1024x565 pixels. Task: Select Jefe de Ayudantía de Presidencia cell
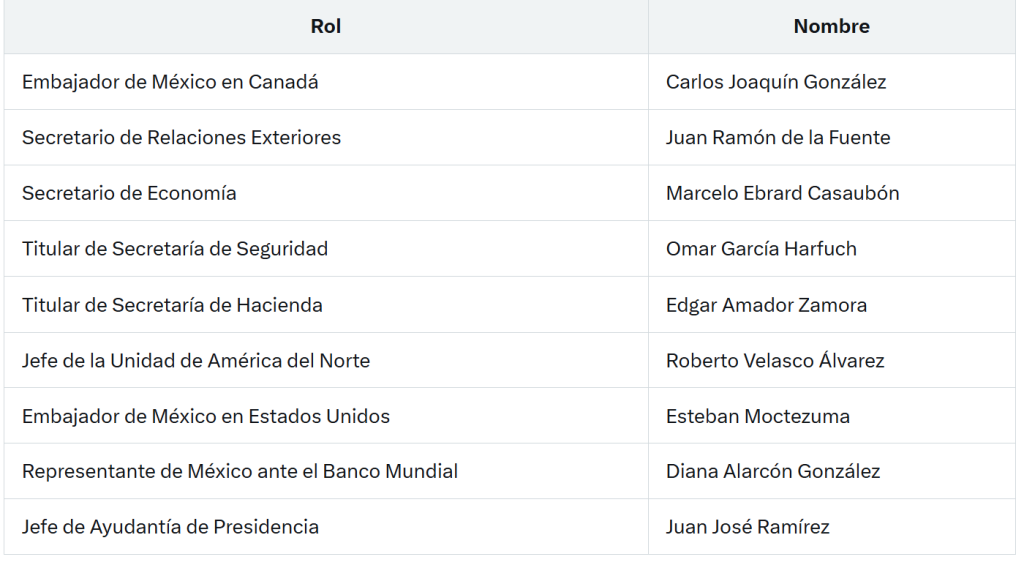(170, 527)
